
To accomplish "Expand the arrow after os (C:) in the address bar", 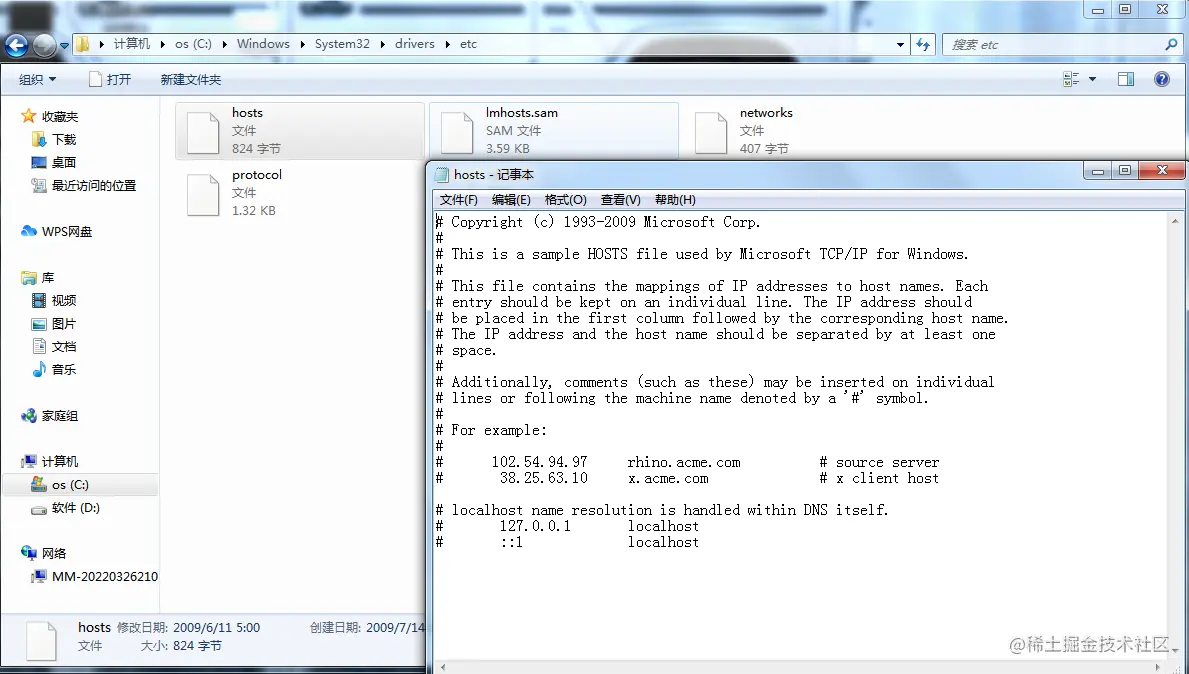I will (224, 44).
